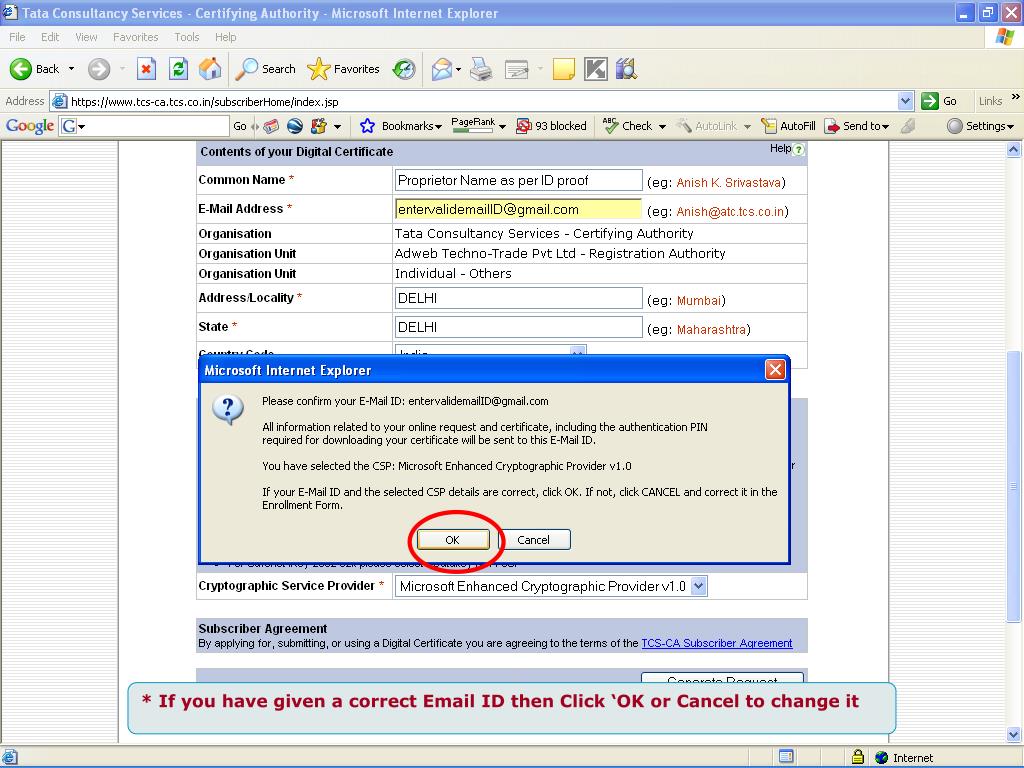The width and height of the screenshot is (1024, 768).
Task: Expand the address bar dropdown
Action: coord(905,101)
